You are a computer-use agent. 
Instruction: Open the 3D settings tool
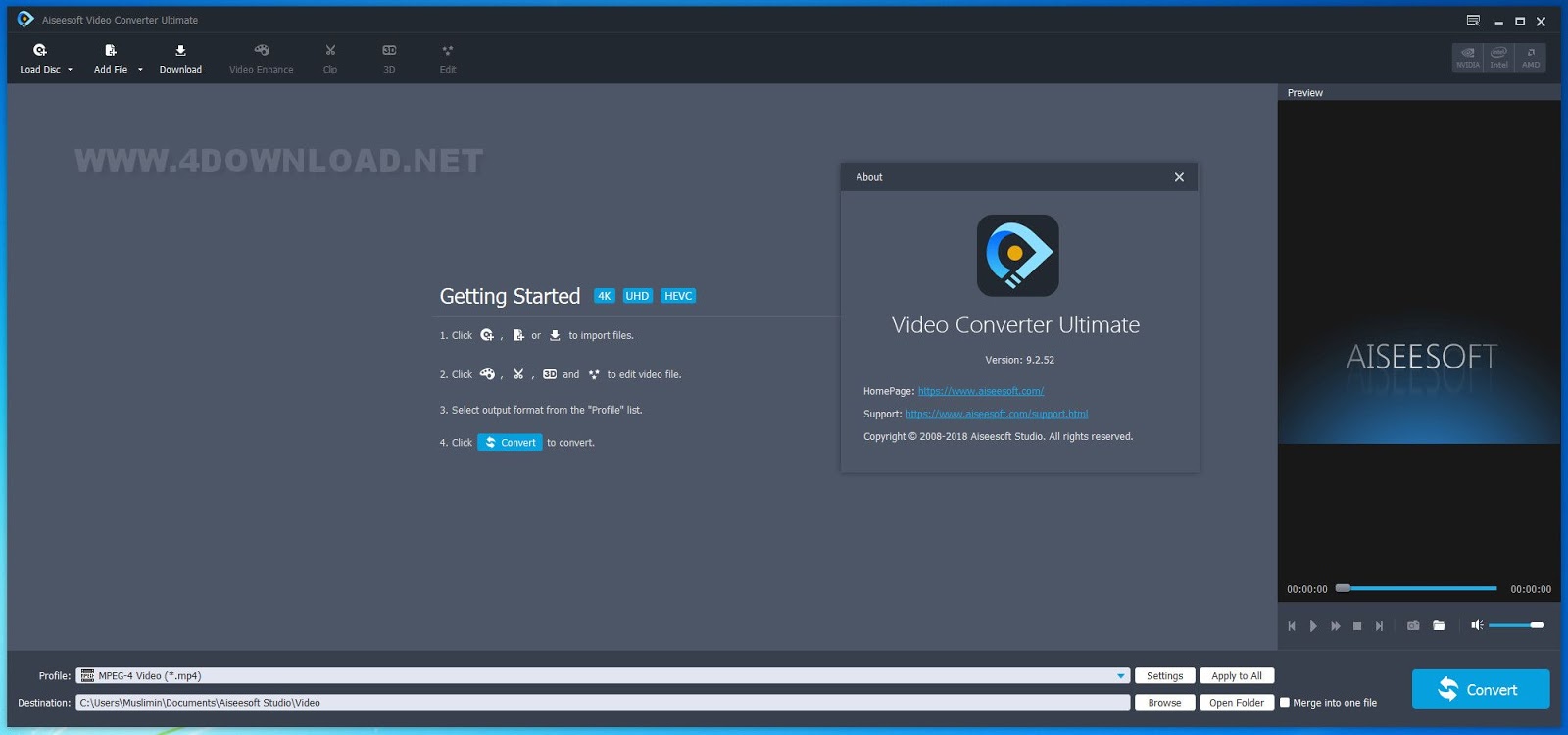(389, 58)
